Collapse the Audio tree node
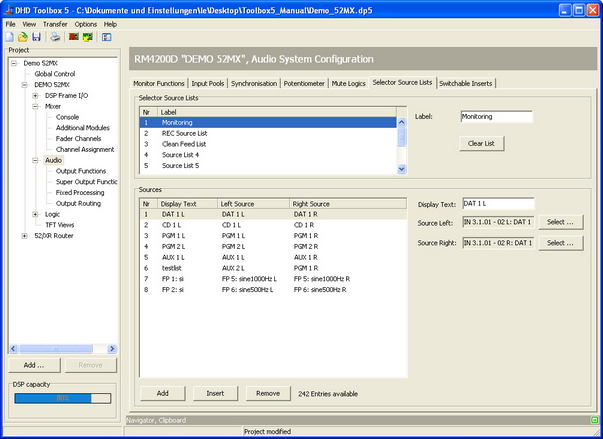 (35, 160)
